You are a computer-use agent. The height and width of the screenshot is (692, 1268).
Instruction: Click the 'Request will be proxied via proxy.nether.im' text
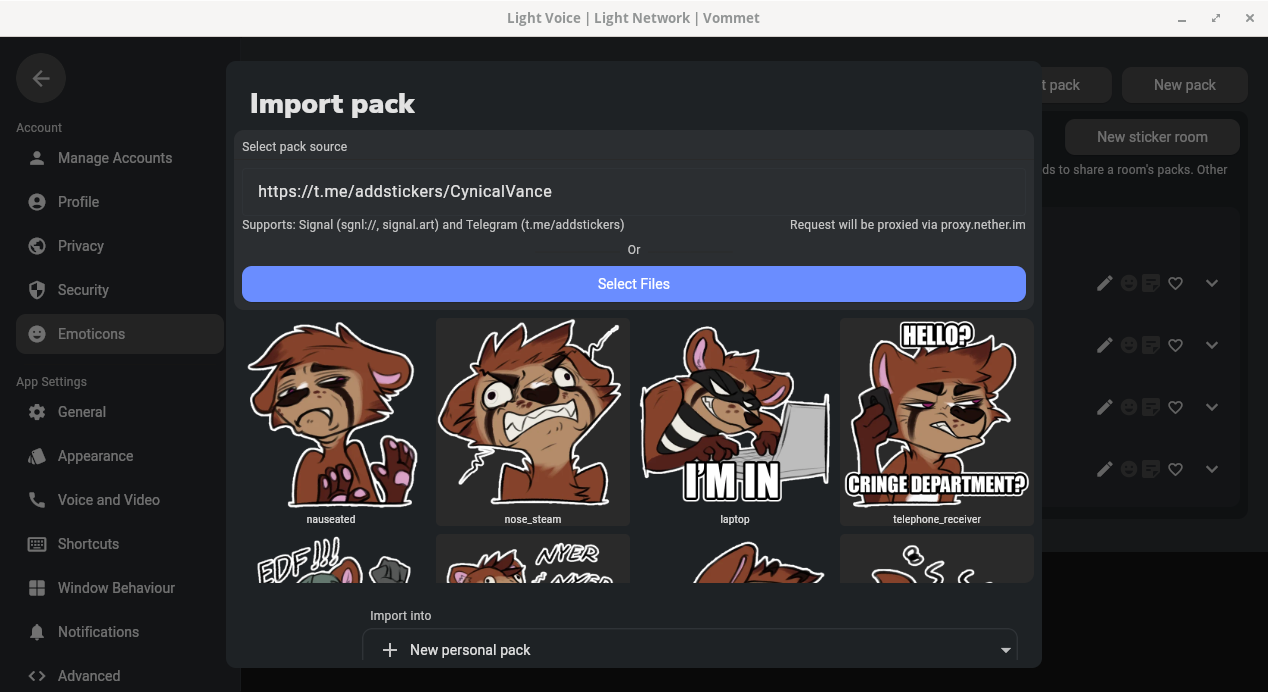[908, 225]
